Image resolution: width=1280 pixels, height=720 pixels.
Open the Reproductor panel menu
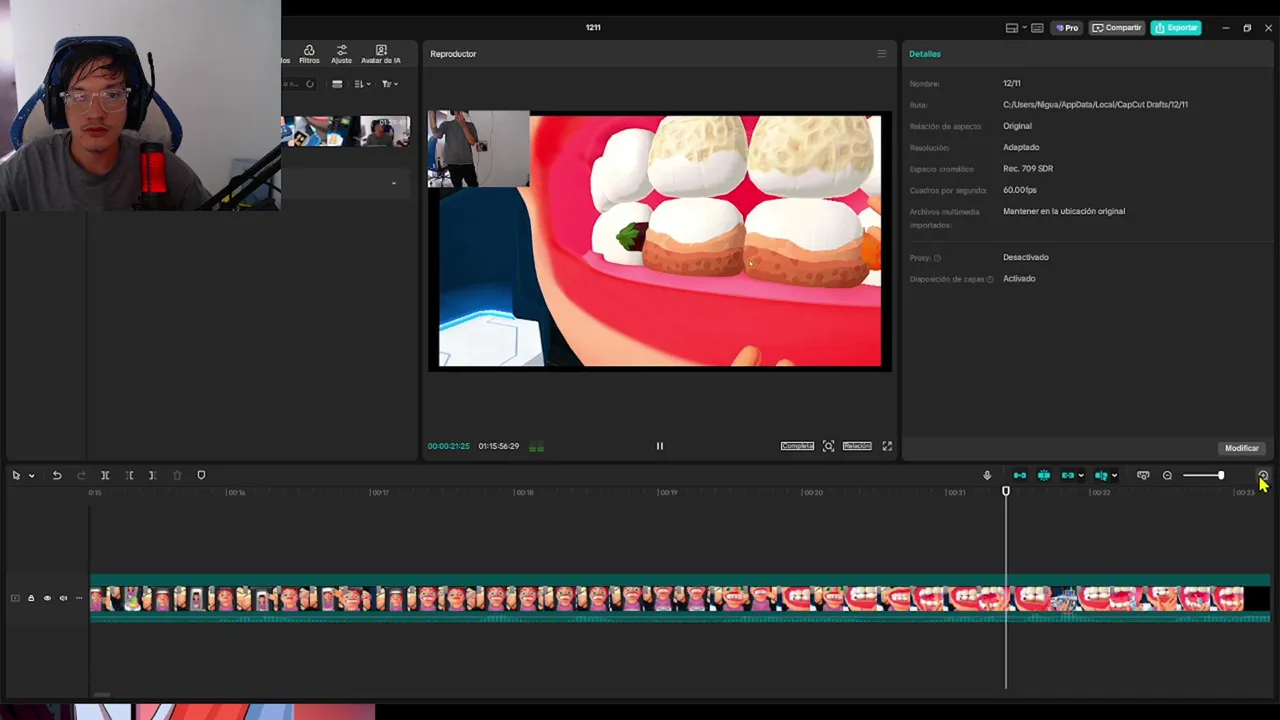pyautogui.click(x=881, y=54)
